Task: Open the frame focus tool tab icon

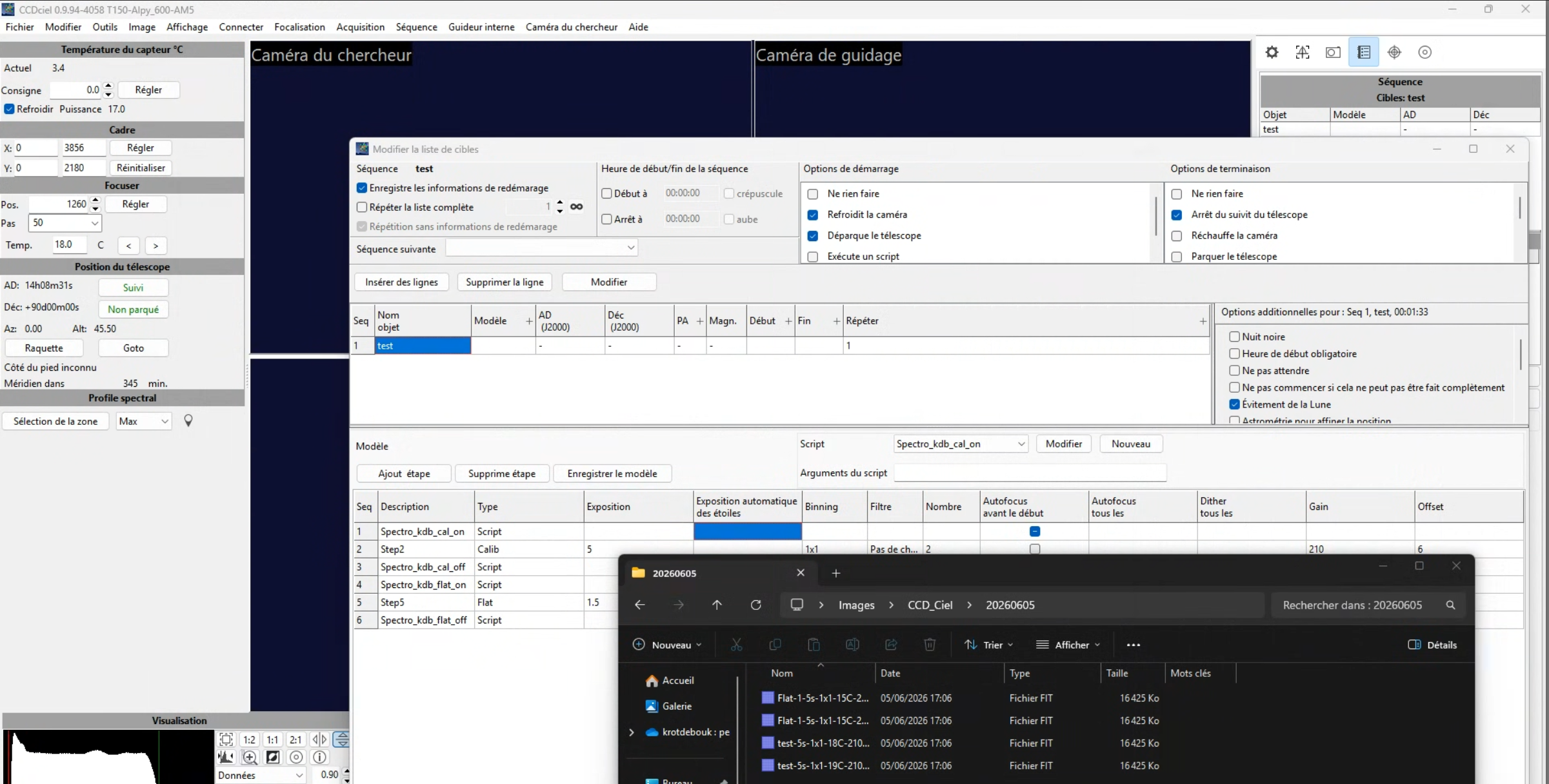Action: (x=1303, y=52)
